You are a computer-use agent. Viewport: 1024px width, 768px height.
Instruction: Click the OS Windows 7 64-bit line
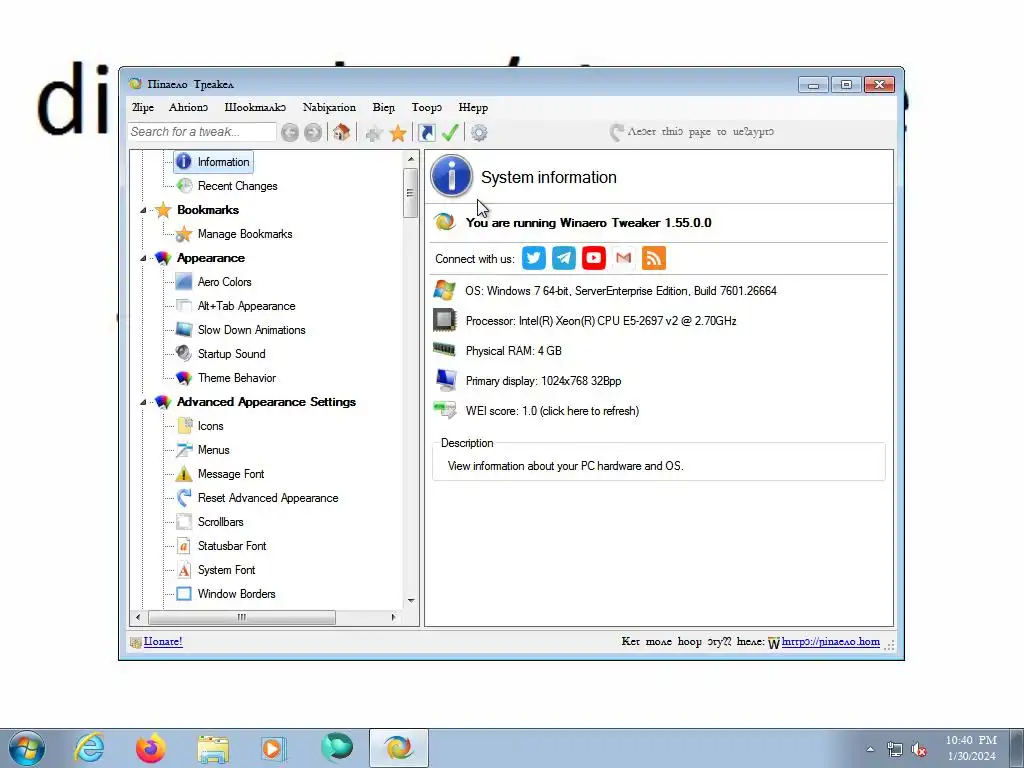pyautogui.click(x=620, y=291)
